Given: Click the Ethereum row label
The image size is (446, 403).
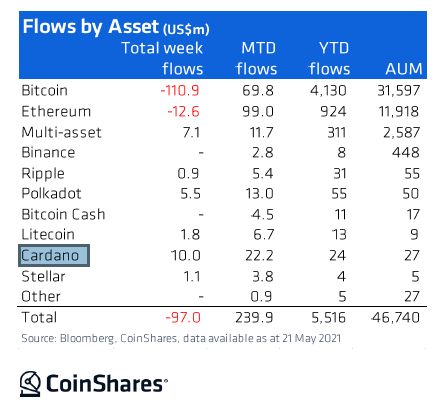Looking at the screenshot, I should (56, 111).
